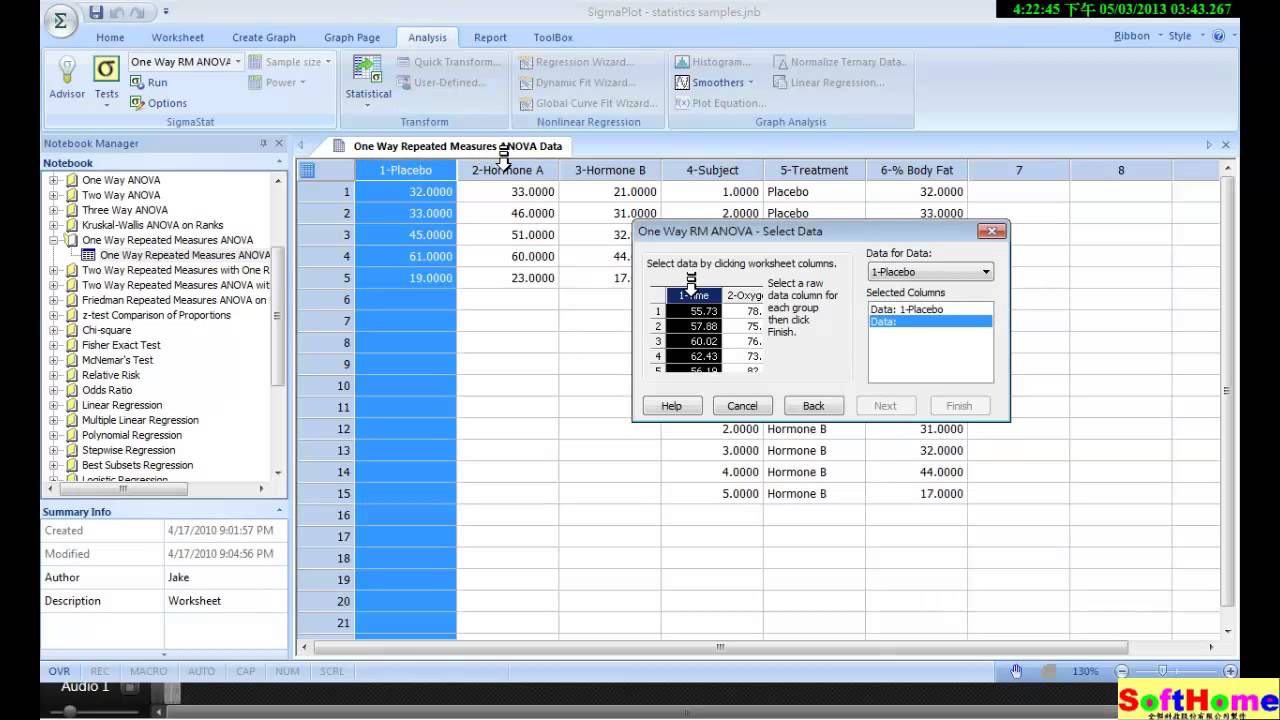Click the Cancel button in the dialog
Image resolution: width=1280 pixels, height=720 pixels.
742,406
